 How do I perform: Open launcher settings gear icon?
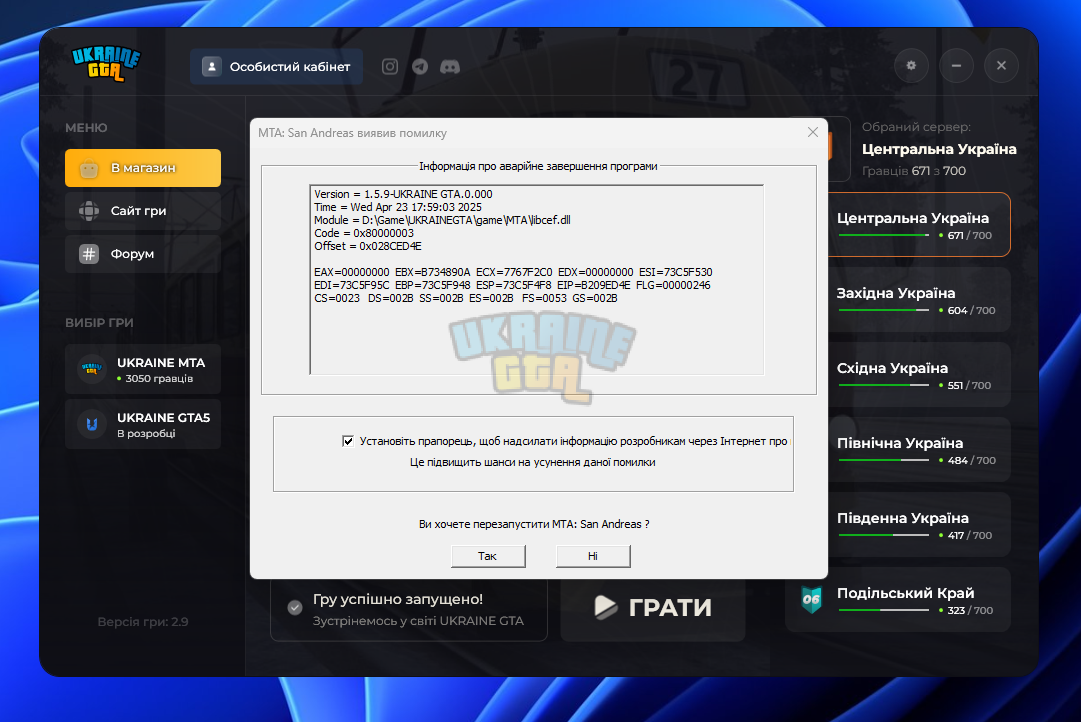[911, 66]
